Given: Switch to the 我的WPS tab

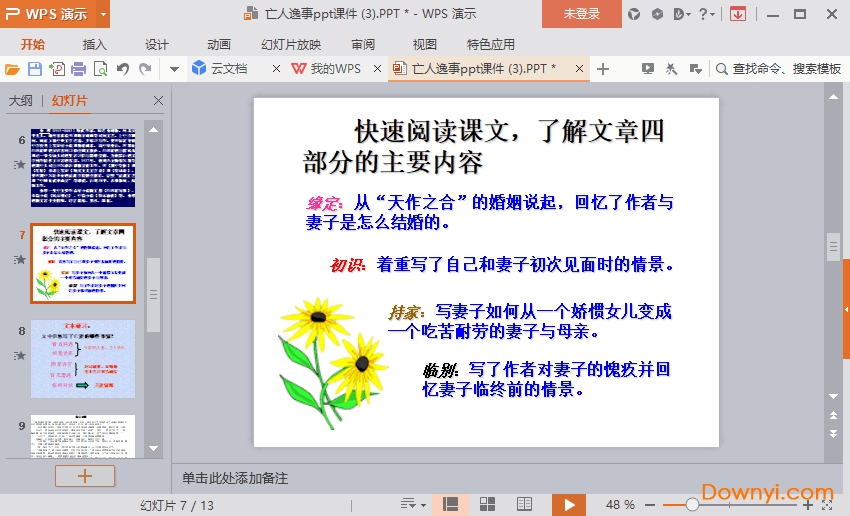Looking at the screenshot, I should pyautogui.click(x=327, y=68).
